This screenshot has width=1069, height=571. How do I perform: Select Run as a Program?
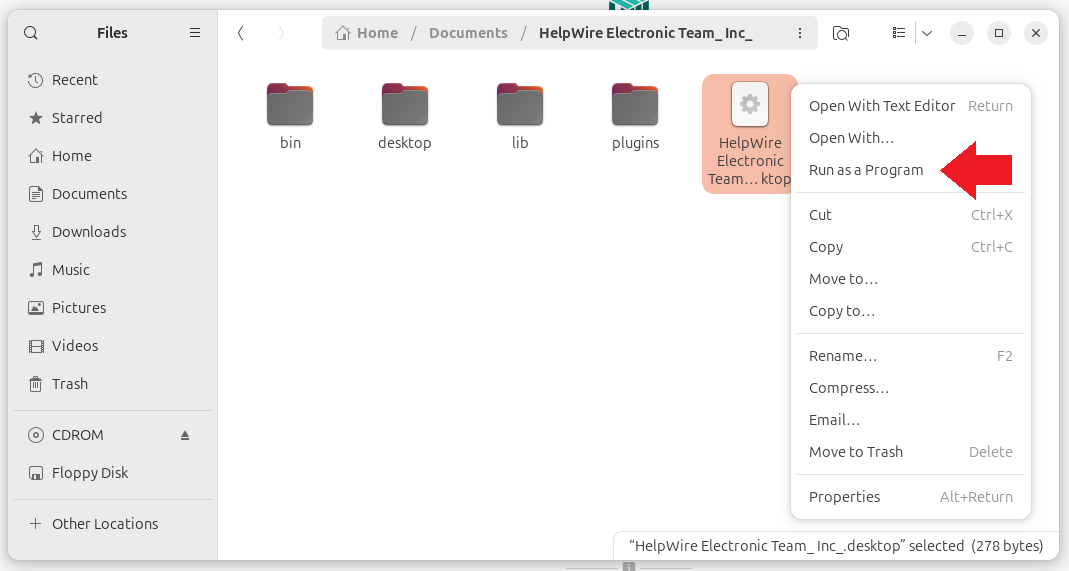pyautogui.click(x=911, y=170)
